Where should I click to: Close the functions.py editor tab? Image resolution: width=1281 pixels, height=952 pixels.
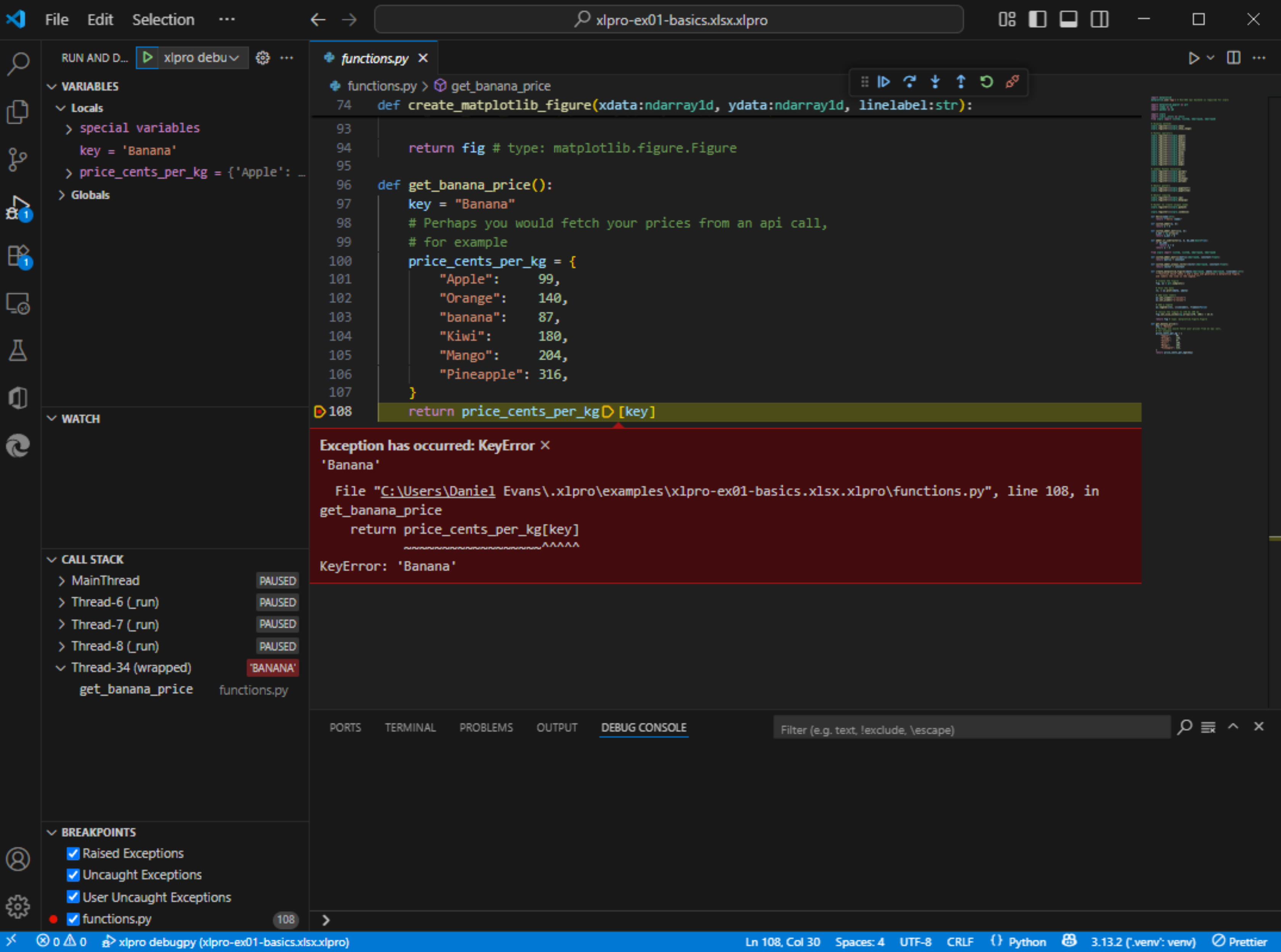[x=423, y=58]
